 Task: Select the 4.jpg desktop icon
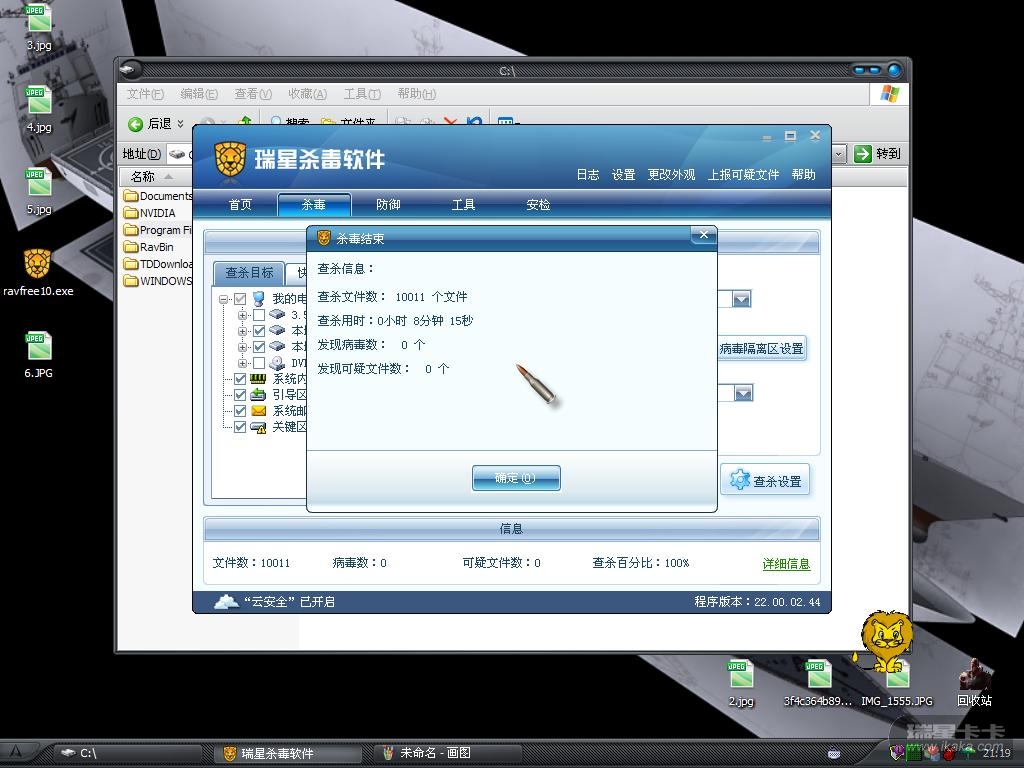point(39,109)
